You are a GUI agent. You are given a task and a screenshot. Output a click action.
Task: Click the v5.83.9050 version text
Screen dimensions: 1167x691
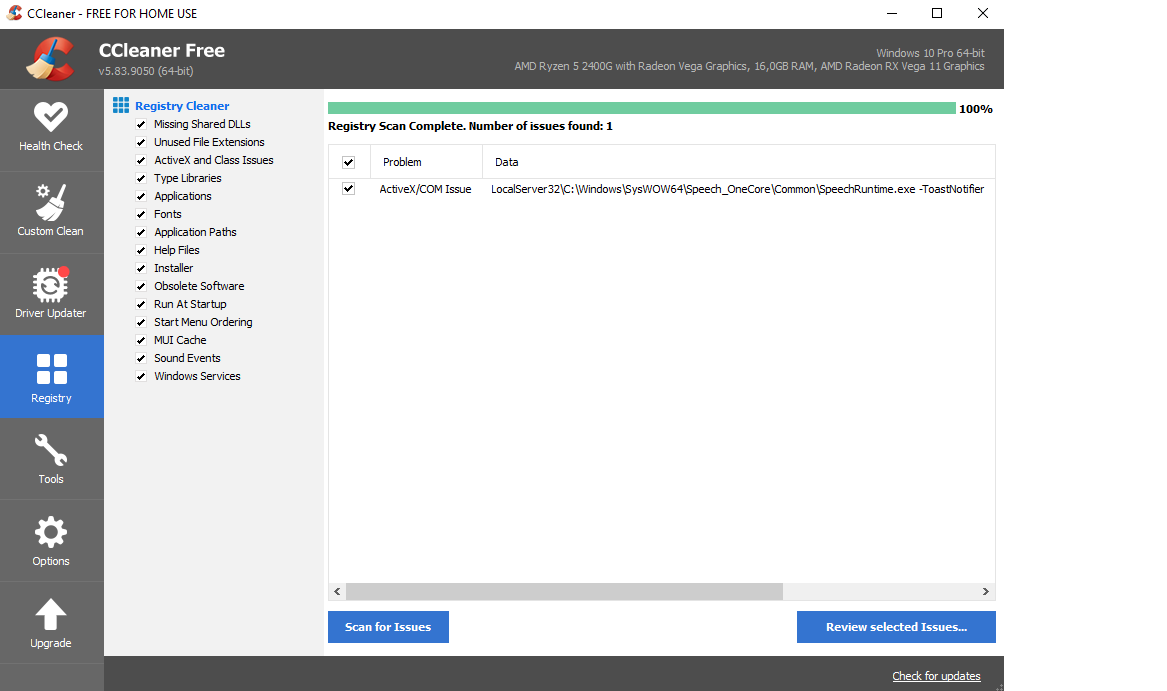(x=146, y=71)
